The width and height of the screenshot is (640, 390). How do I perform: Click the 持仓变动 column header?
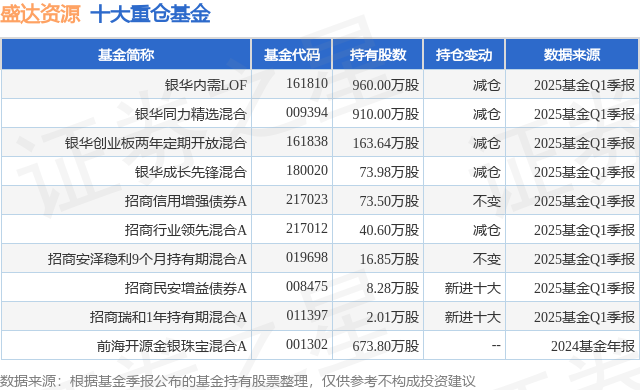click(464, 55)
